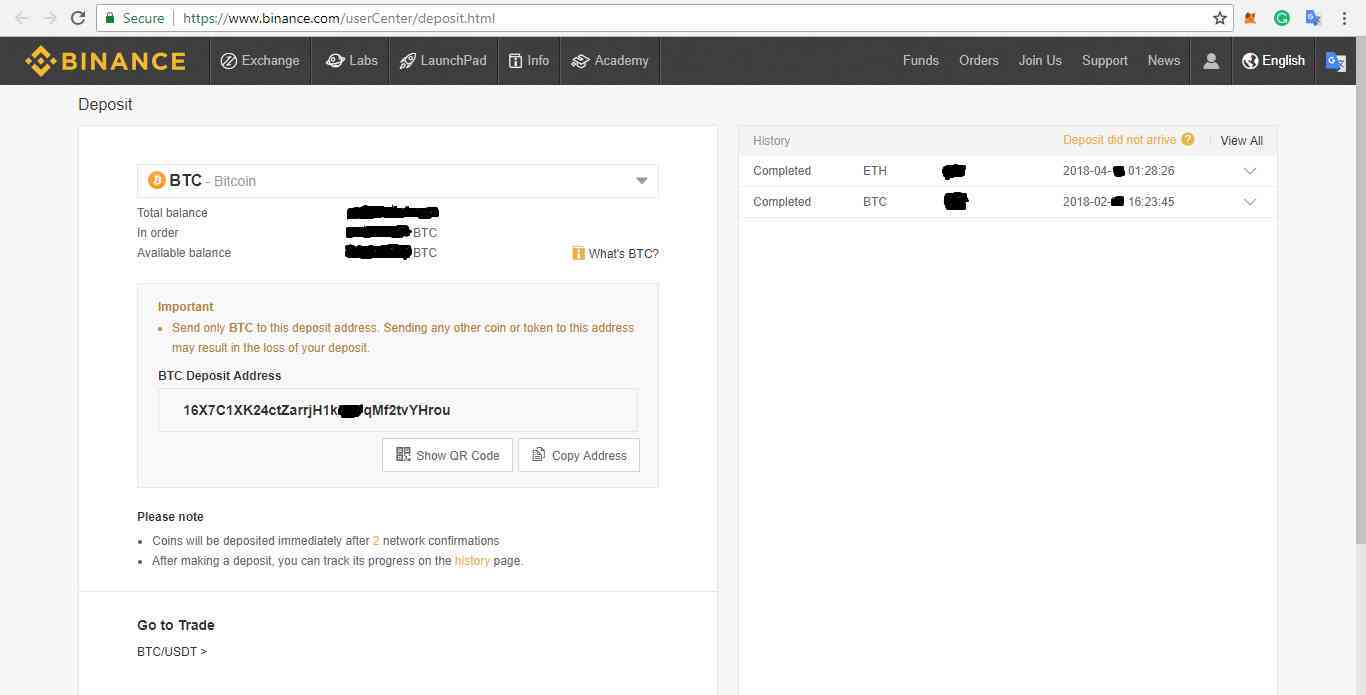
Task: Click the BTC completed deposit date
Action: click(1118, 202)
